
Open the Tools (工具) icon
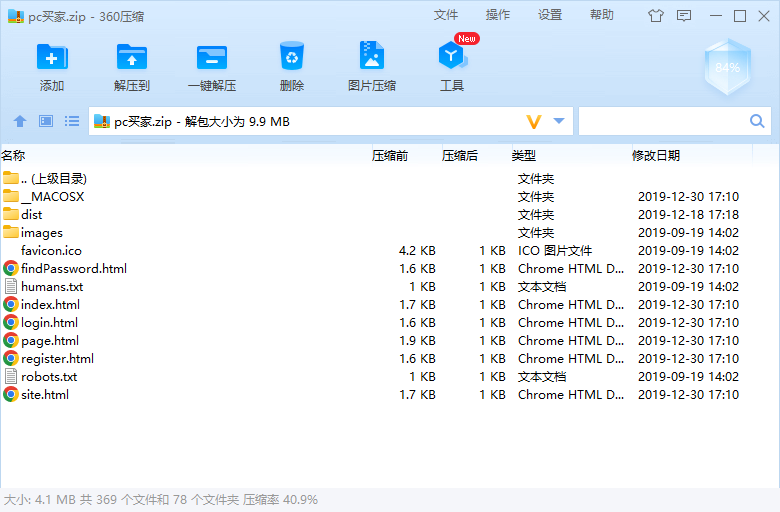coord(452,58)
